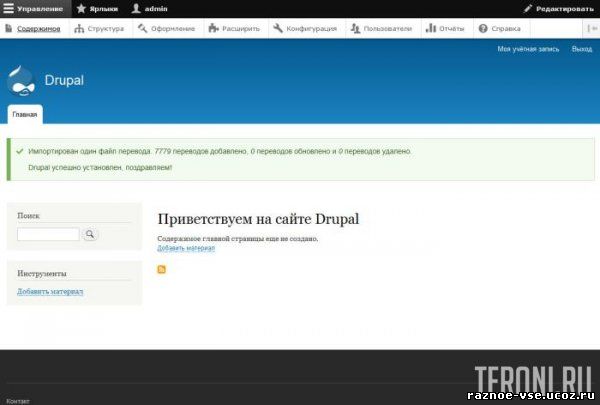This screenshot has height=405, width=600.
Task: Toggle the Управление hamburger menu
Action: (x=34, y=8)
